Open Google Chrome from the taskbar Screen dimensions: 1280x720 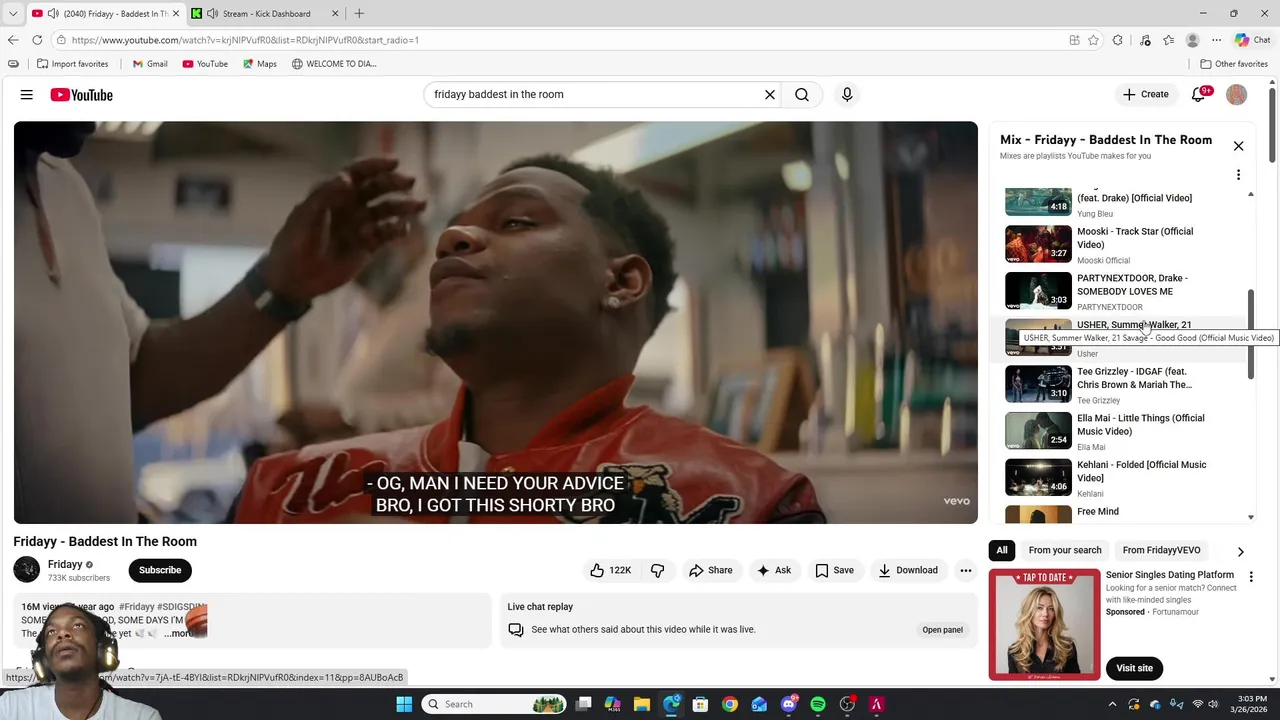coord(730,704)
